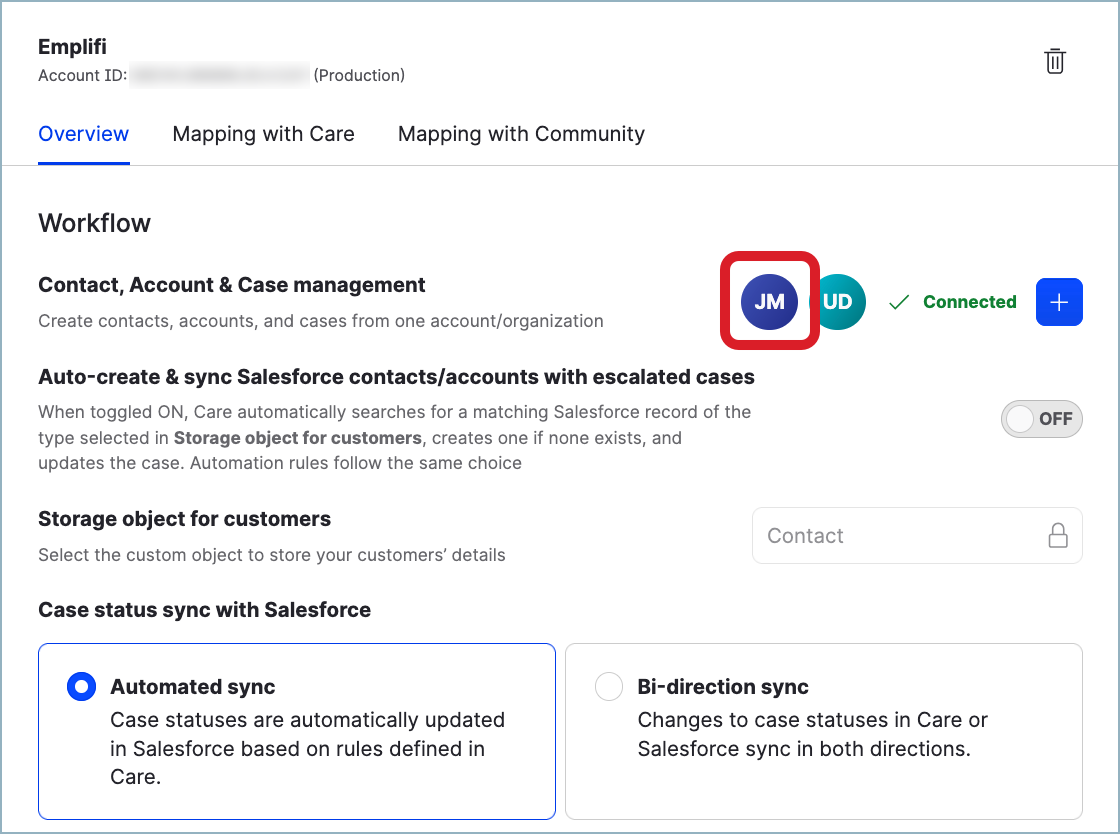
Task: Enable the auto-create & sync OFF toggle
Action: (1041, 419)
